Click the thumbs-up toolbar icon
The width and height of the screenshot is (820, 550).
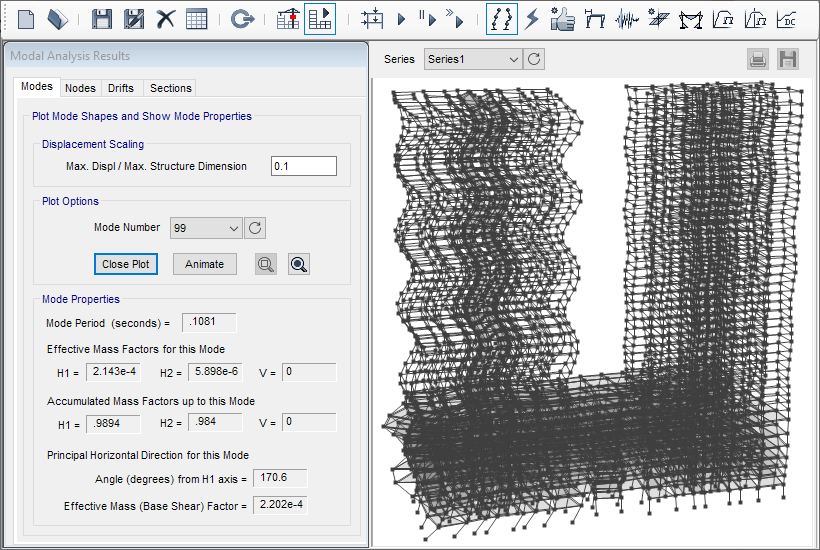[563, 18]
